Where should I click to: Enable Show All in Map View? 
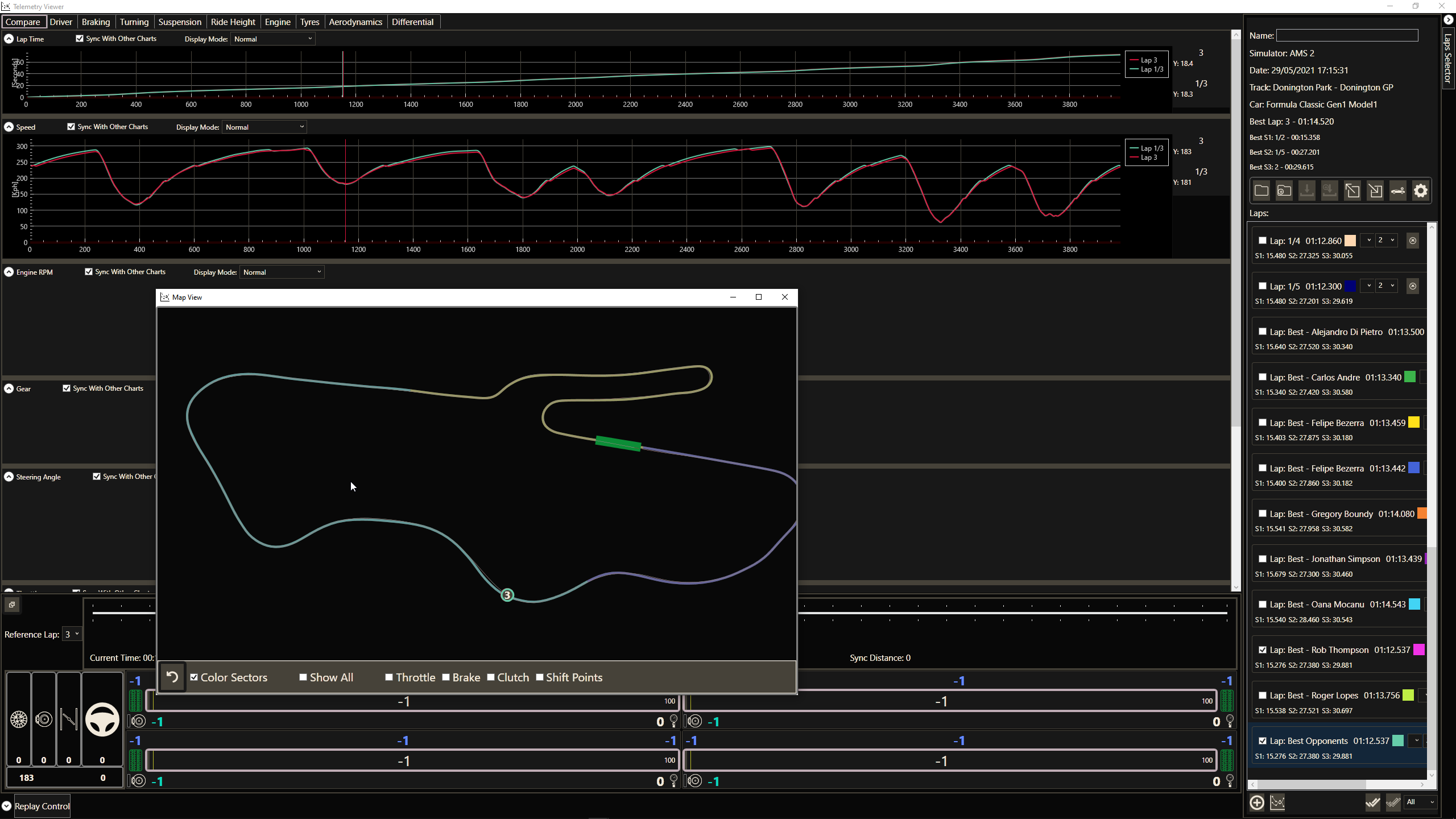click(303, 677)
